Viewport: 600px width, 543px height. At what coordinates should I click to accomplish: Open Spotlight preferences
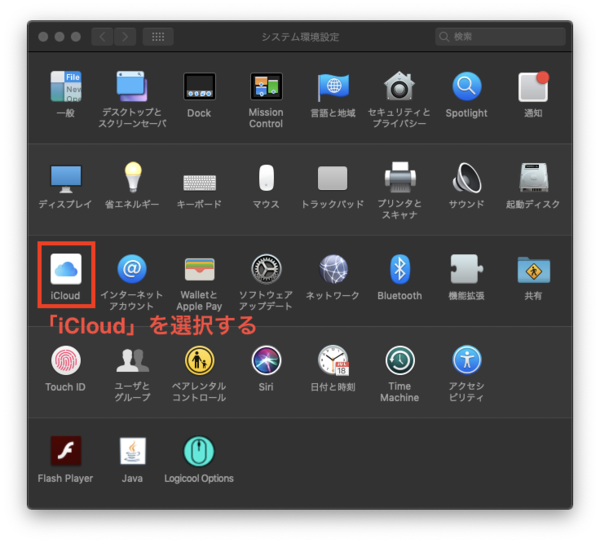click(x=466, y=88)
